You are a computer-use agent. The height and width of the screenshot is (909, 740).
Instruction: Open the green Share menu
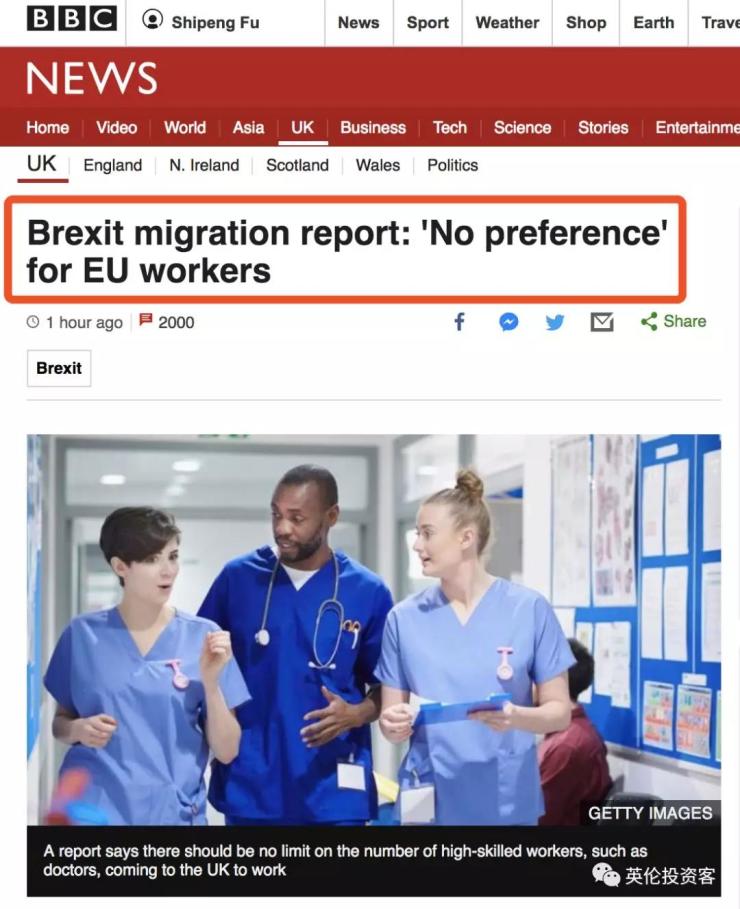[673, 321]
